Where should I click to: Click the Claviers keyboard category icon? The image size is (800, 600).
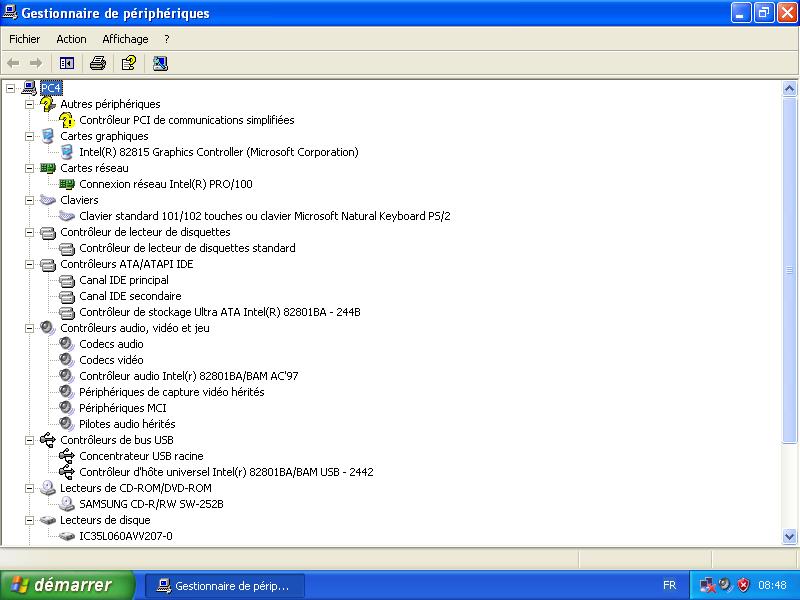(47, 200)
